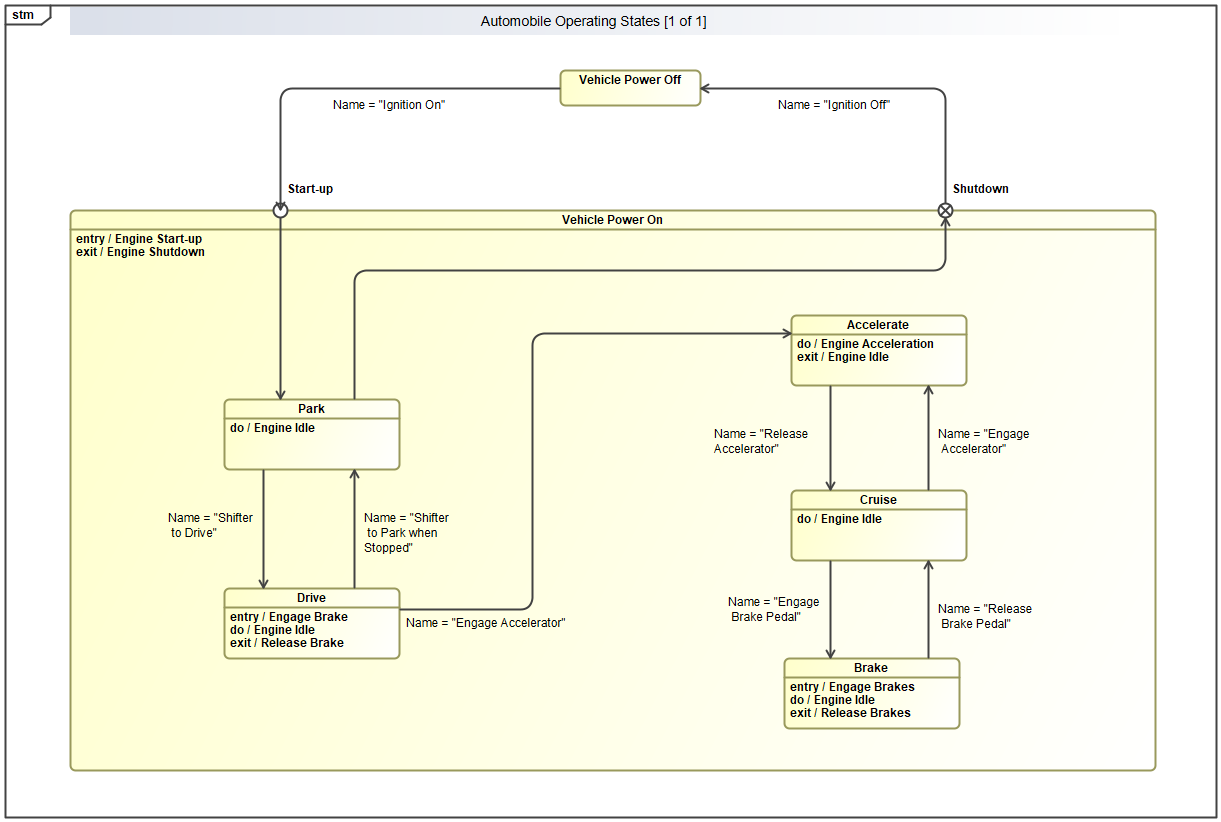1221x822 pixels.
Task: Select "entry / Engine Start-up" behavior text
Action: point(139,239)
